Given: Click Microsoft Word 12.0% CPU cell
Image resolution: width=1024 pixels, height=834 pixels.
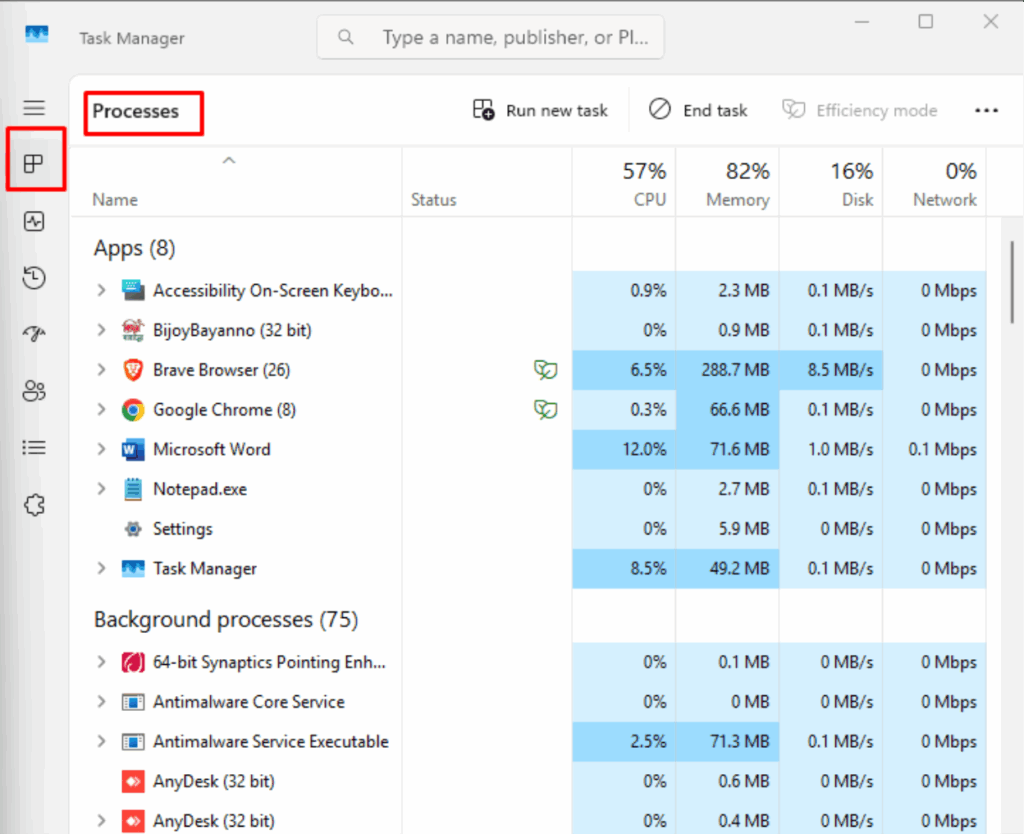Looking at the screenshot, I should 624,449.
